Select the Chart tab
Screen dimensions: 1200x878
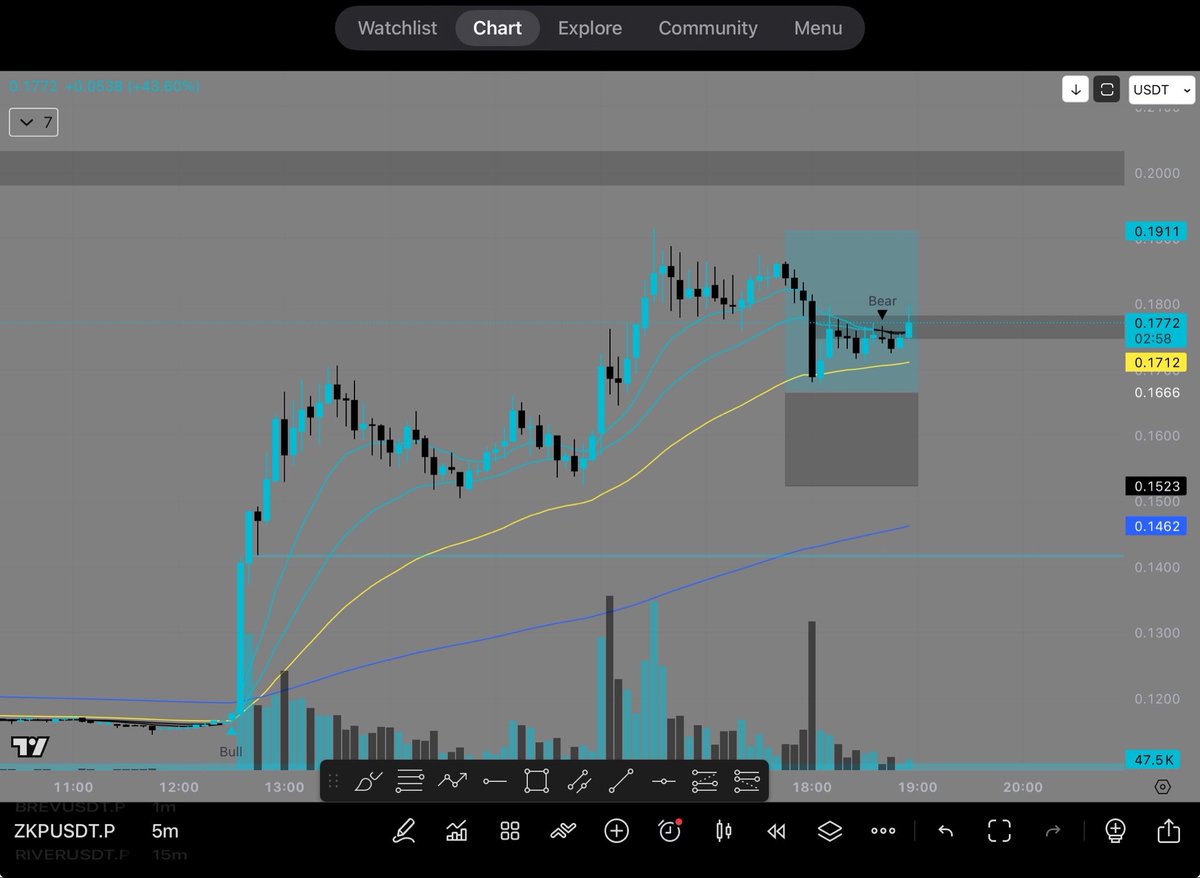click(x=498, y=28)
